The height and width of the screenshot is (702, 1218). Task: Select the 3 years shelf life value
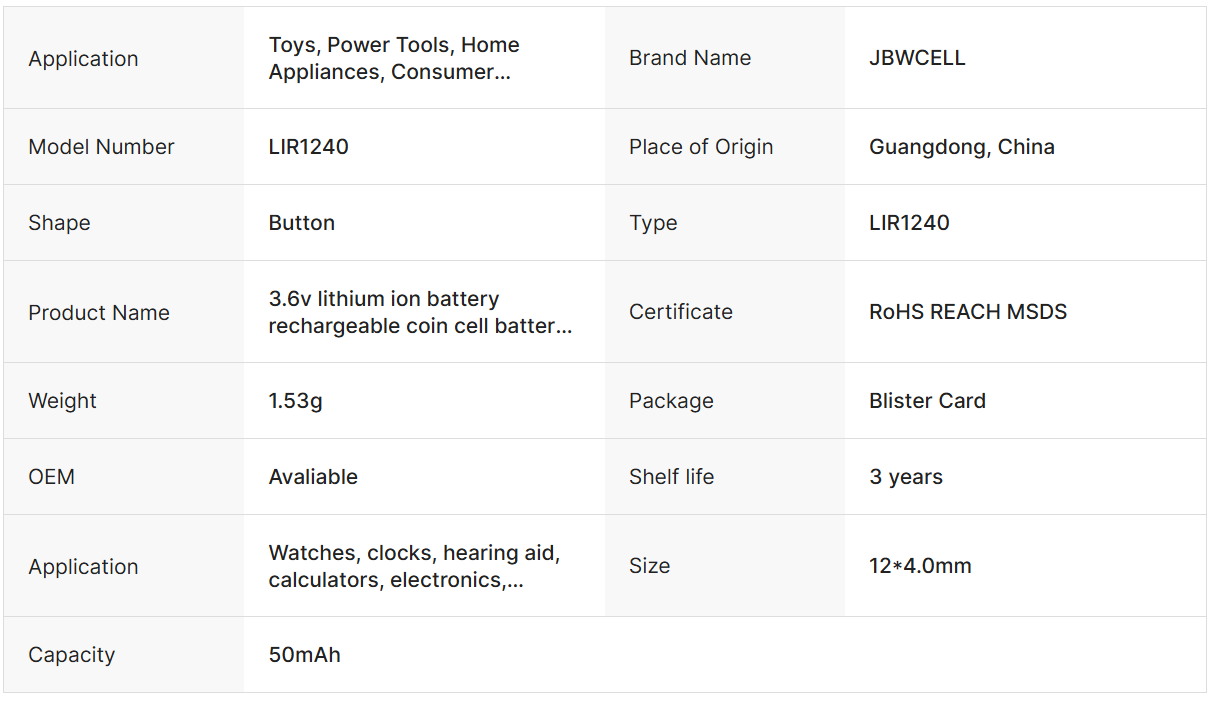pyautogui.click(x=905, y=477)
